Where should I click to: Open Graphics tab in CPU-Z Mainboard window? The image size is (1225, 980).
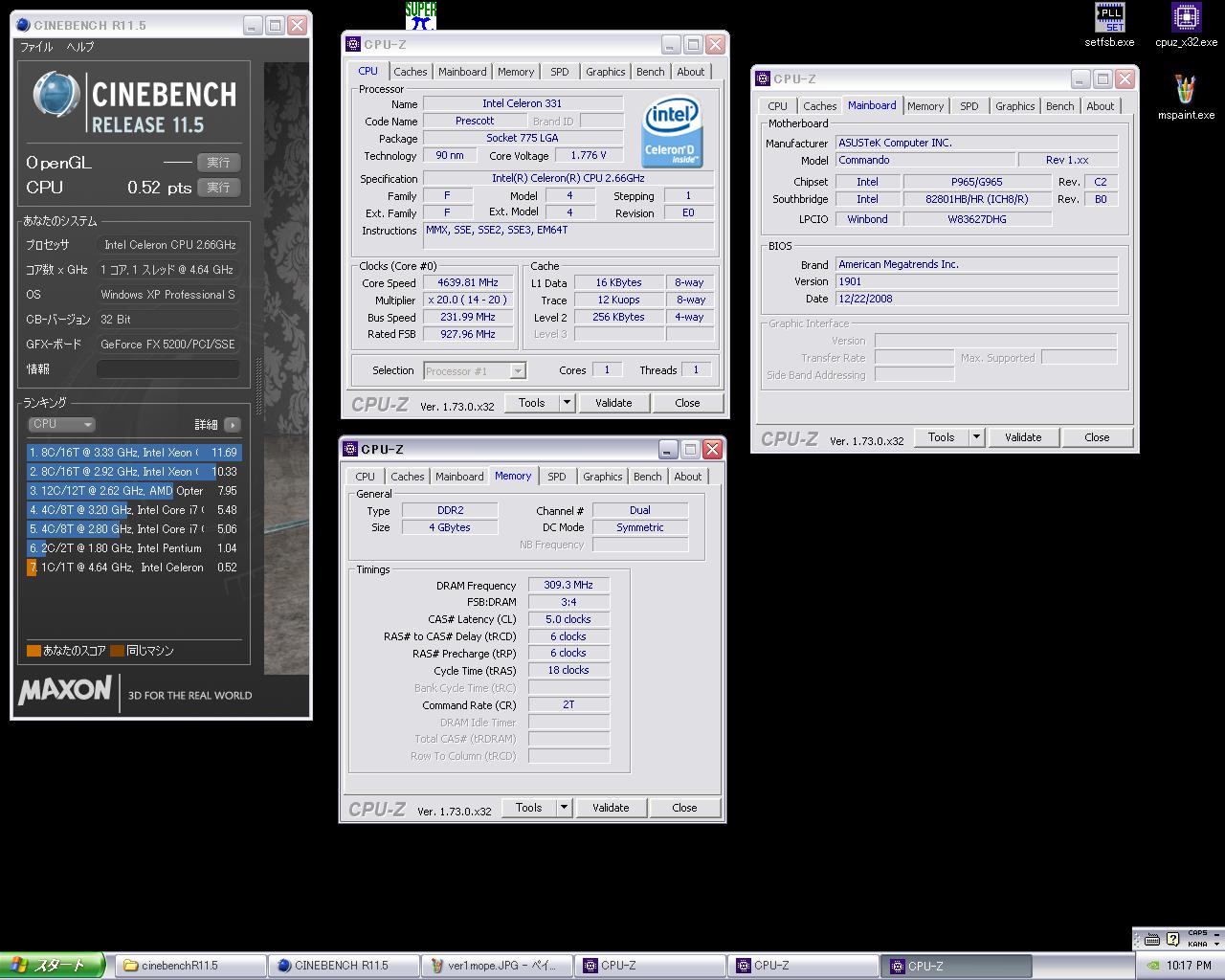[x=1015, y=106]
